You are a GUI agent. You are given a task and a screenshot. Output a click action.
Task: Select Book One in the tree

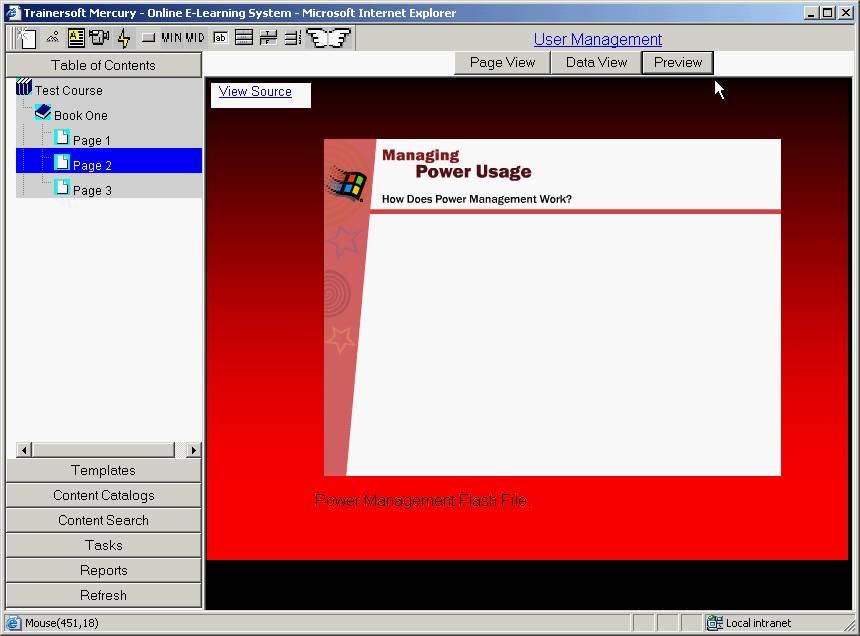(81, 116)
